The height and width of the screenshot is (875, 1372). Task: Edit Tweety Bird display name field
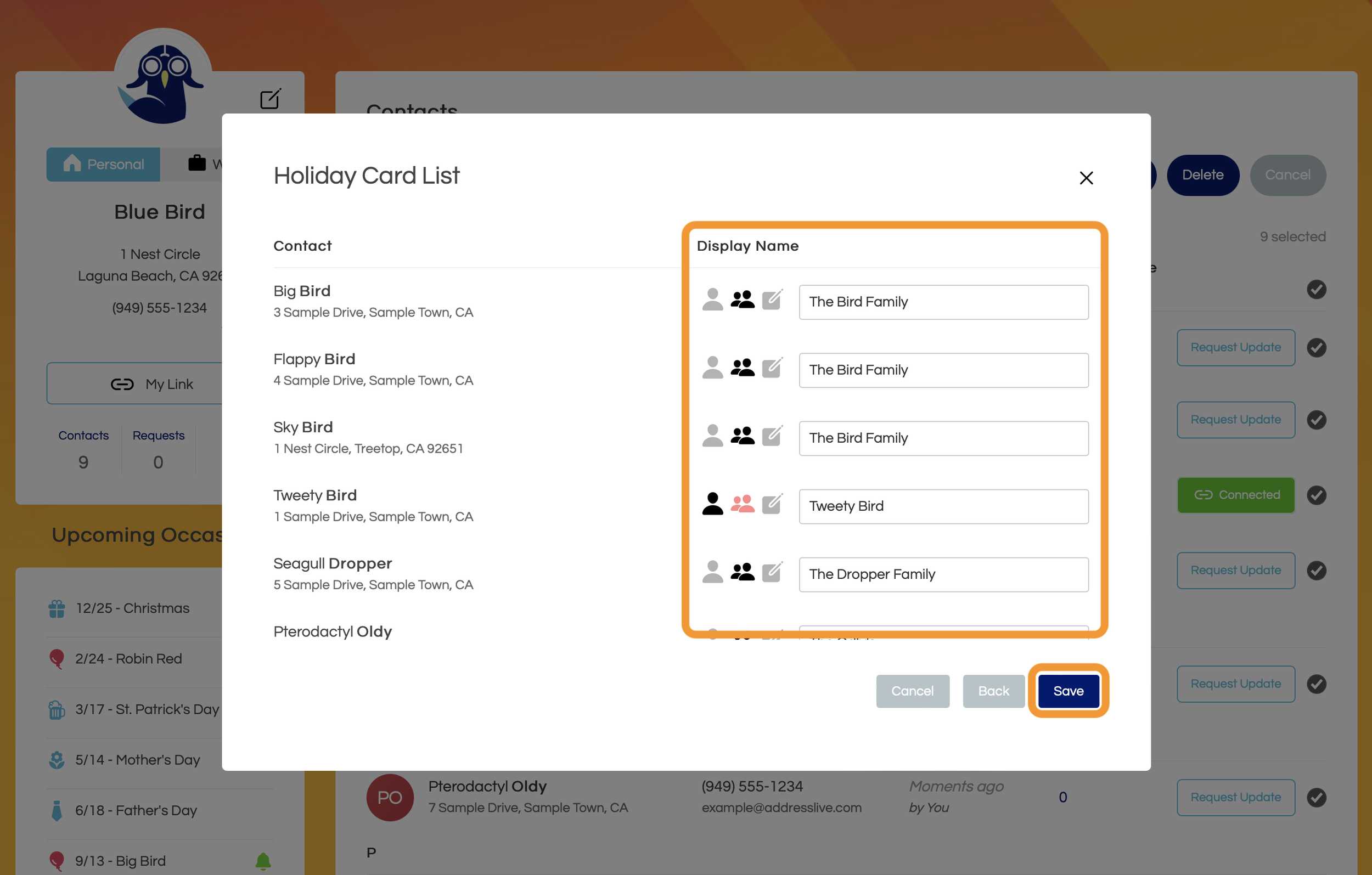(x=943, y=506)
